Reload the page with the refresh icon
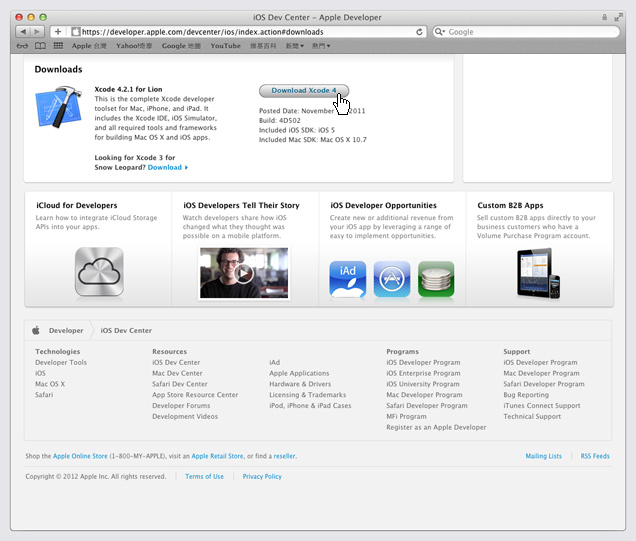Image resolution: width=636 pixels, height=541 pixels. click(x=419, y=32)
